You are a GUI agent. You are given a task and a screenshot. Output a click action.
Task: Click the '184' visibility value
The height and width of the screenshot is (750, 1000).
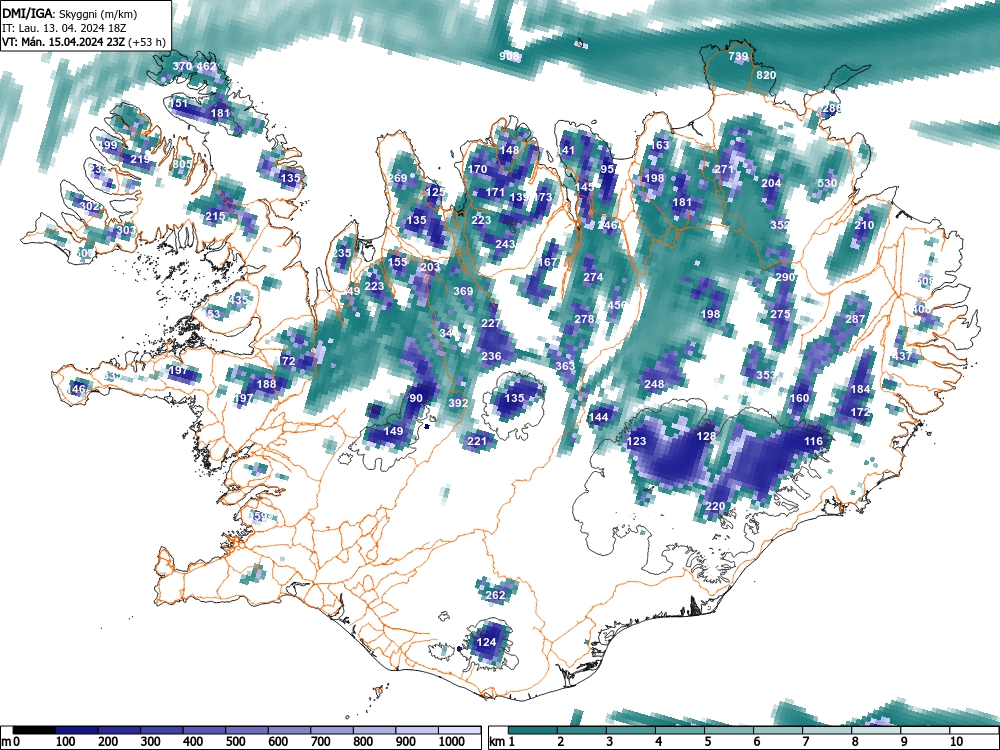click(x=860, y=389)
